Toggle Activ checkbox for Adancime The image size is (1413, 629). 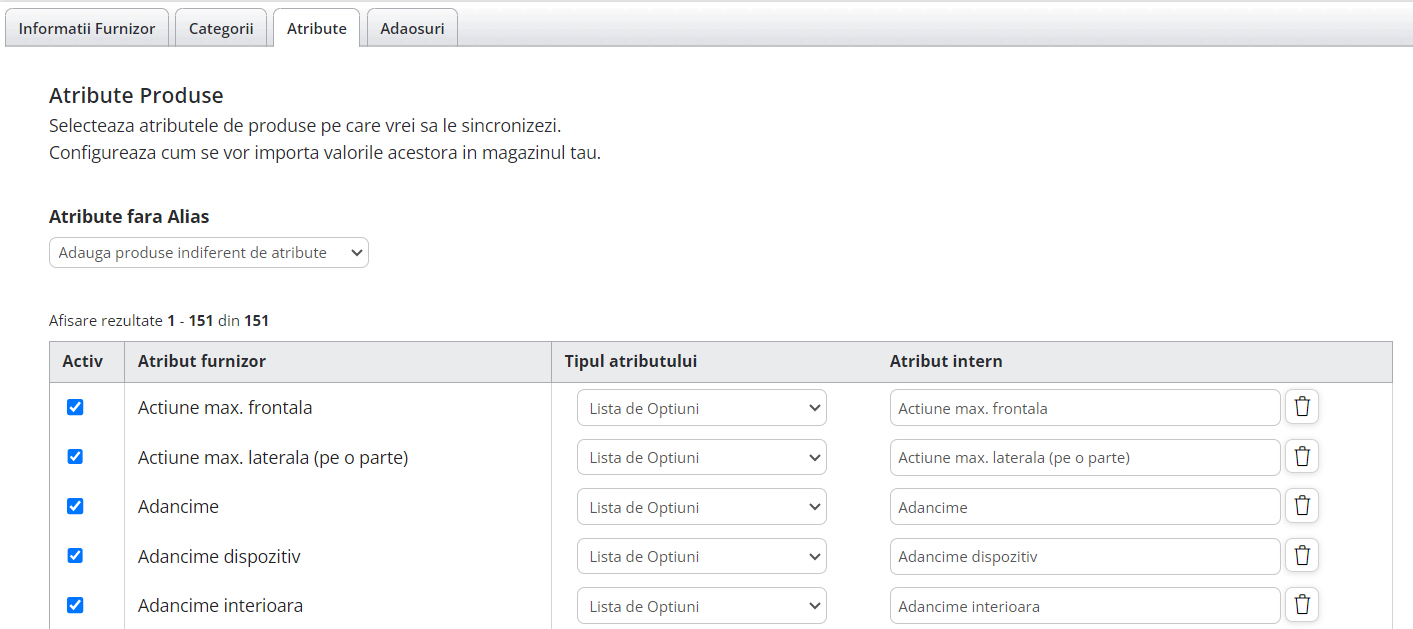coord(75,506)
